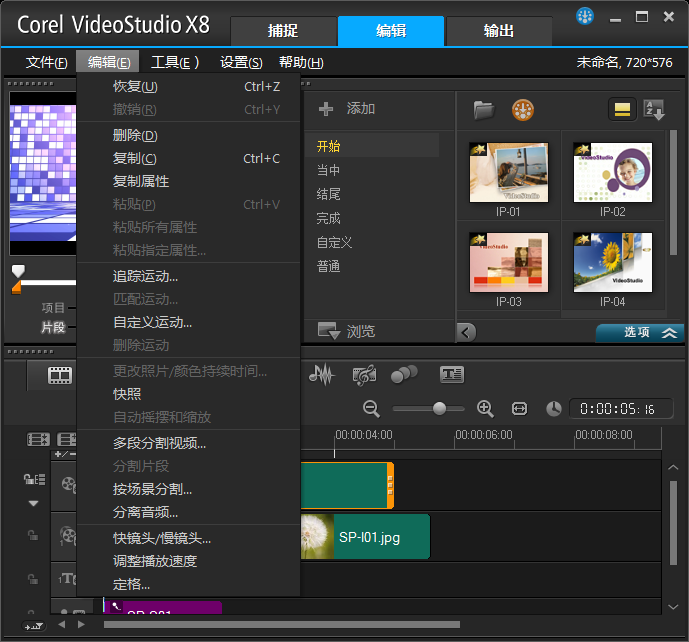The width and height of the screenshot is (689, 642).
Task: Select 多段分割视频 menu item
Action: tap(189, 443)
